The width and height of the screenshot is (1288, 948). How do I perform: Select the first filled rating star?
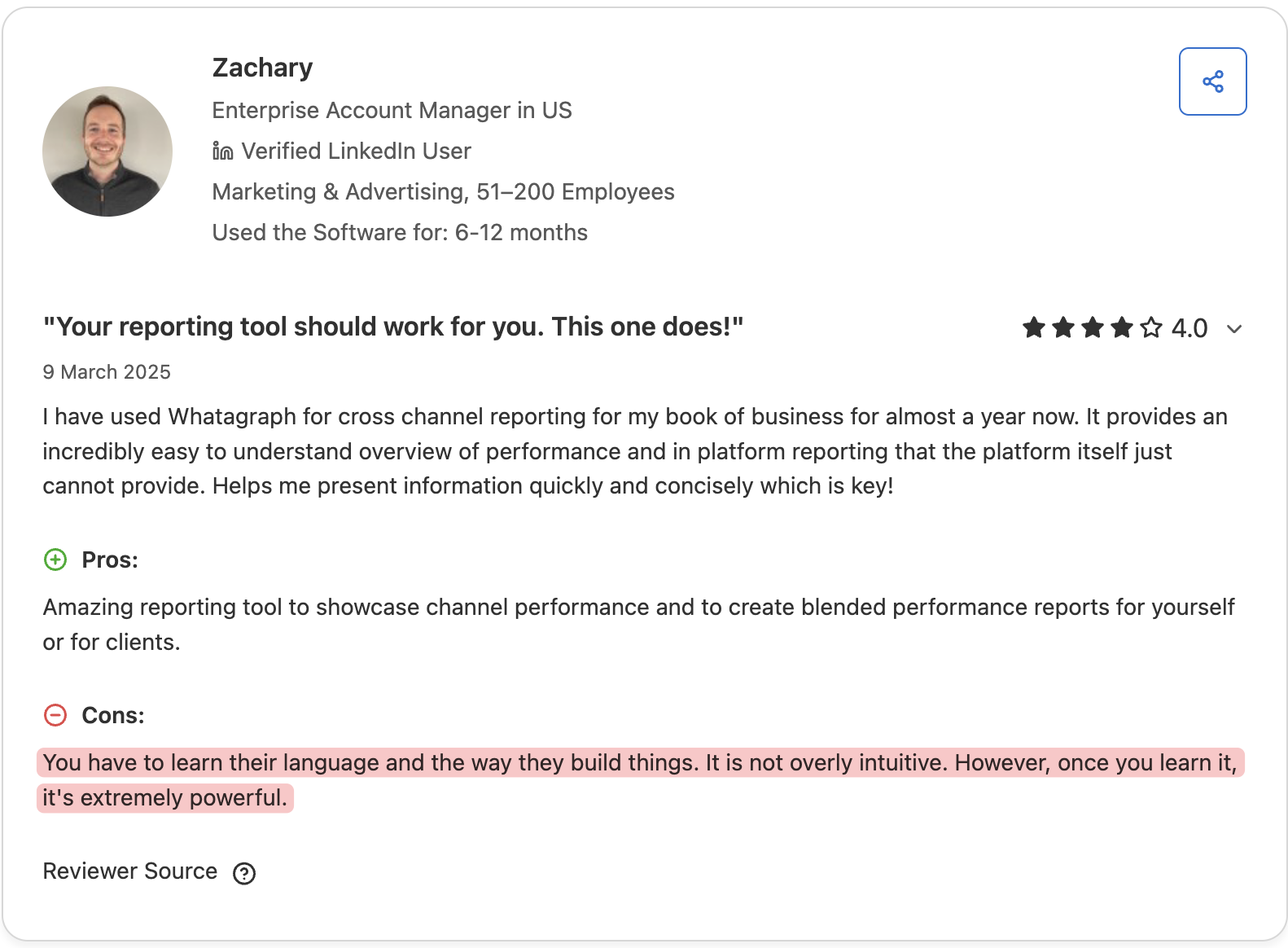(x=1034, y=327)
